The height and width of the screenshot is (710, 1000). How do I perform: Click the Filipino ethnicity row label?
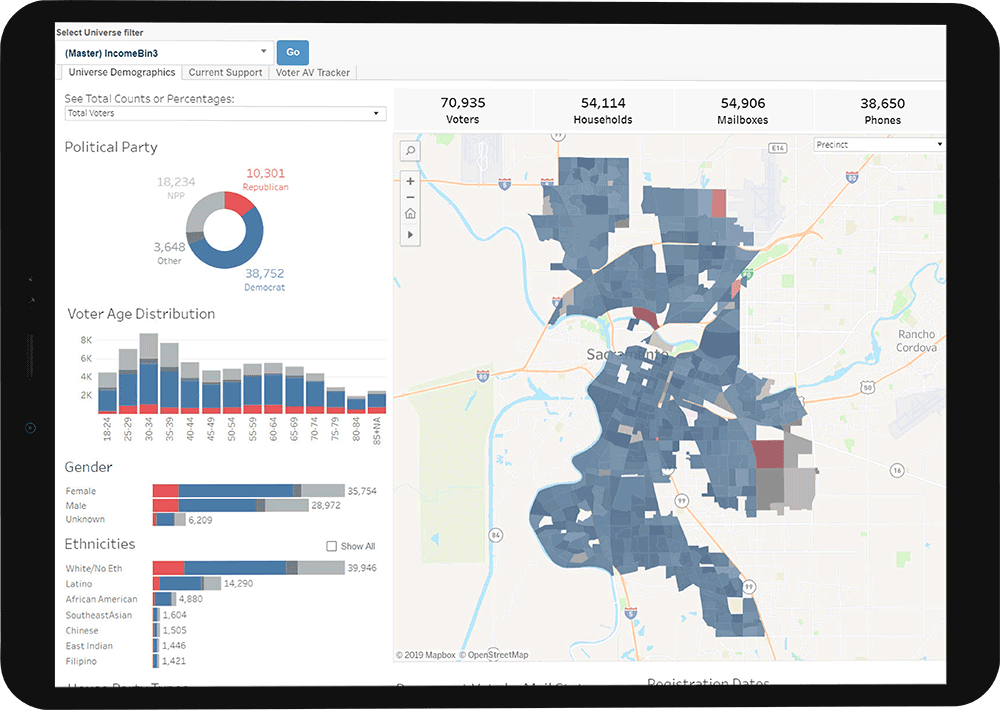[x=81, y=661]
